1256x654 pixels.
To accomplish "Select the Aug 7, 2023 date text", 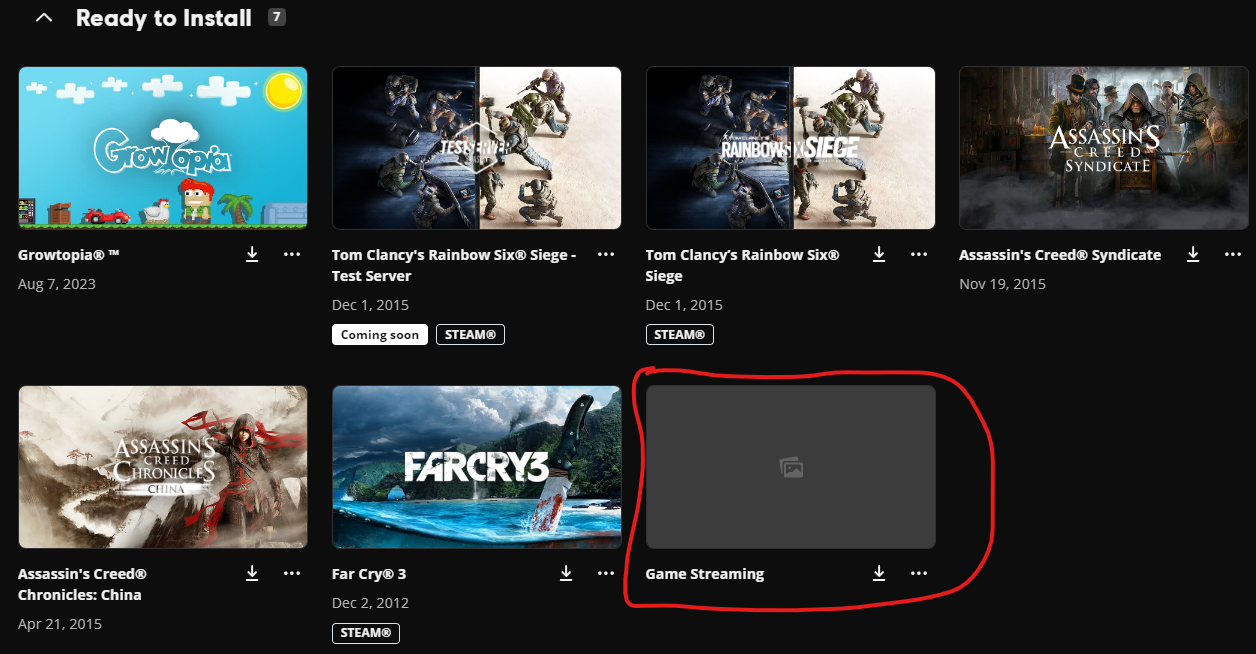I will pyautogui.click(x=57, y=284).
